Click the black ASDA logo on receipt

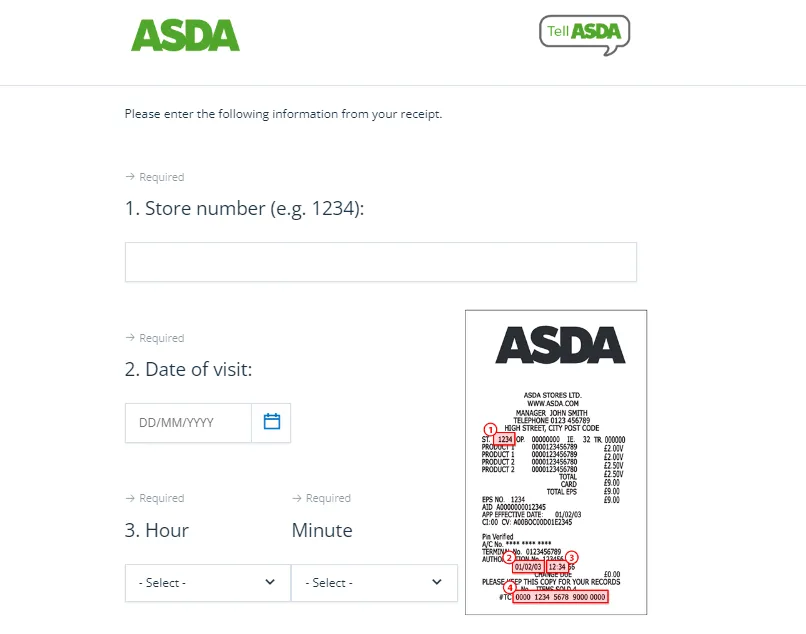(560, 345)
